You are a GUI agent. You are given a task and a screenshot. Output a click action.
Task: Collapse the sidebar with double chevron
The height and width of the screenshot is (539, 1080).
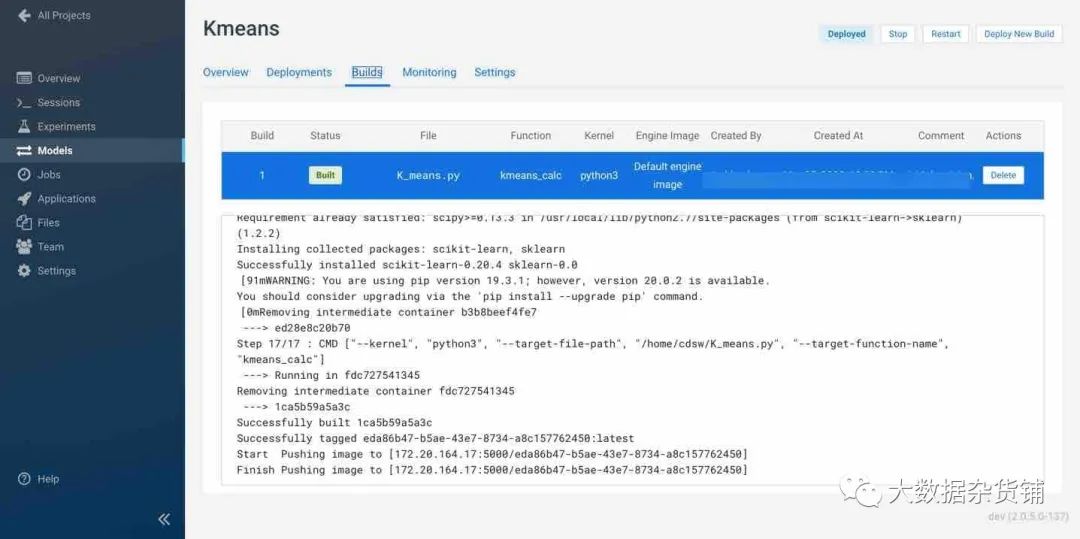coord(164,519)
